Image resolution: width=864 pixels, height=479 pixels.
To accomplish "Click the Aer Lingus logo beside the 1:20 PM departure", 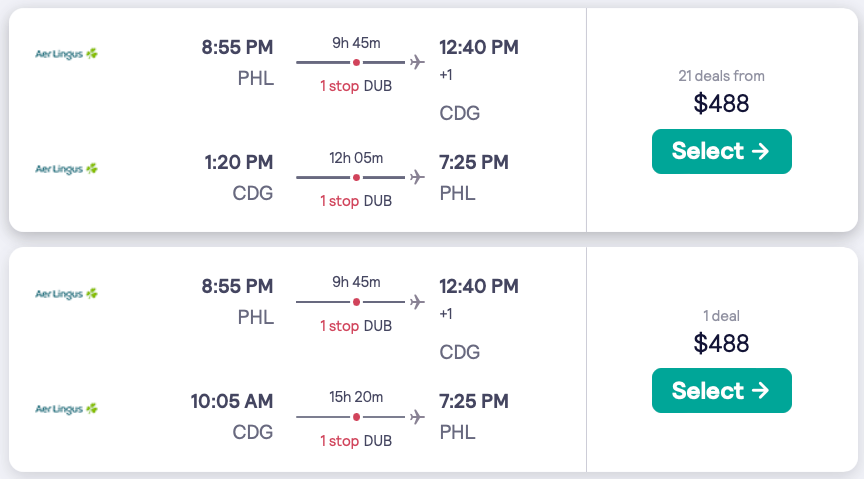I will coord(66,169).
